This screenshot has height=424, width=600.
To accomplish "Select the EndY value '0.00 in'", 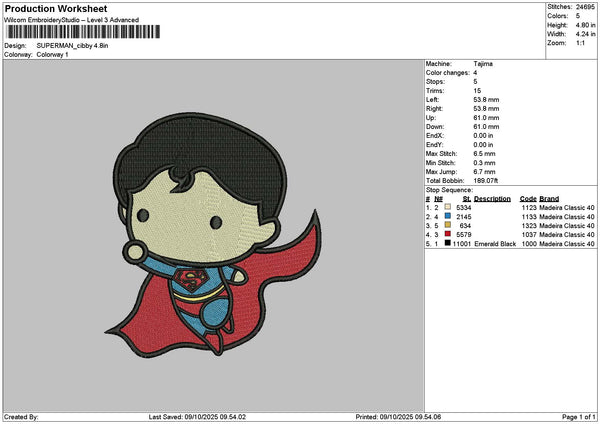I will (x=483, y=145).
